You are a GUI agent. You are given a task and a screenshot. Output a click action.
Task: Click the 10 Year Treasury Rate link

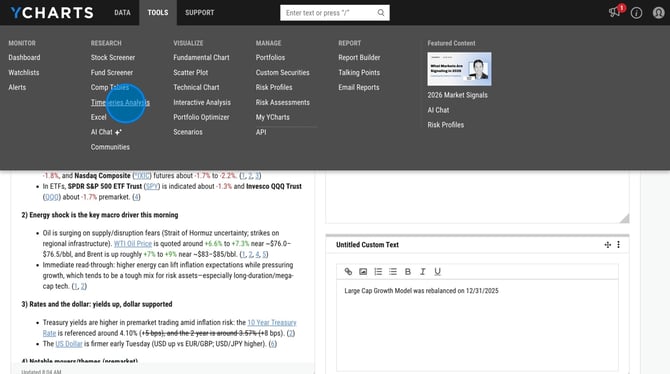coord(272,323)
